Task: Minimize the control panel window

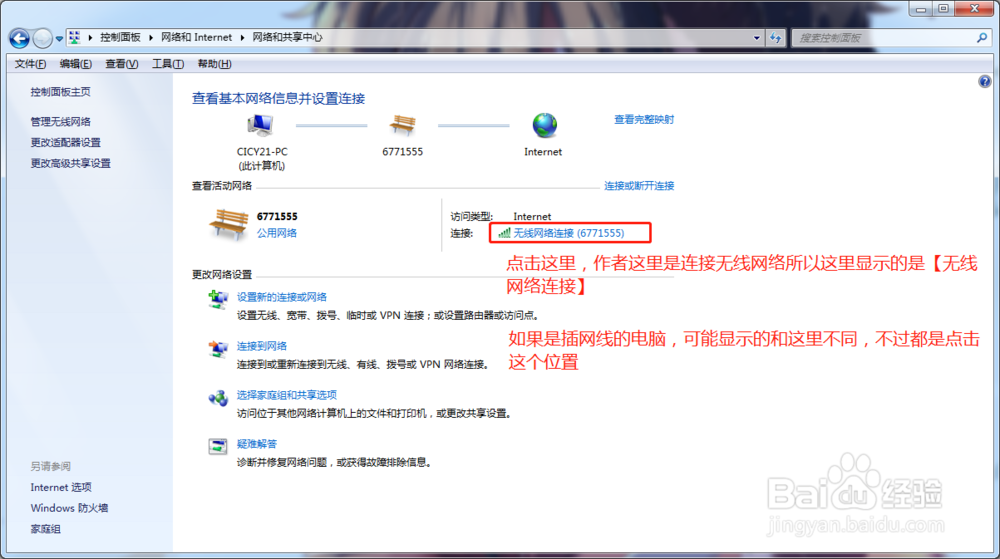Action: coord(921,9)
